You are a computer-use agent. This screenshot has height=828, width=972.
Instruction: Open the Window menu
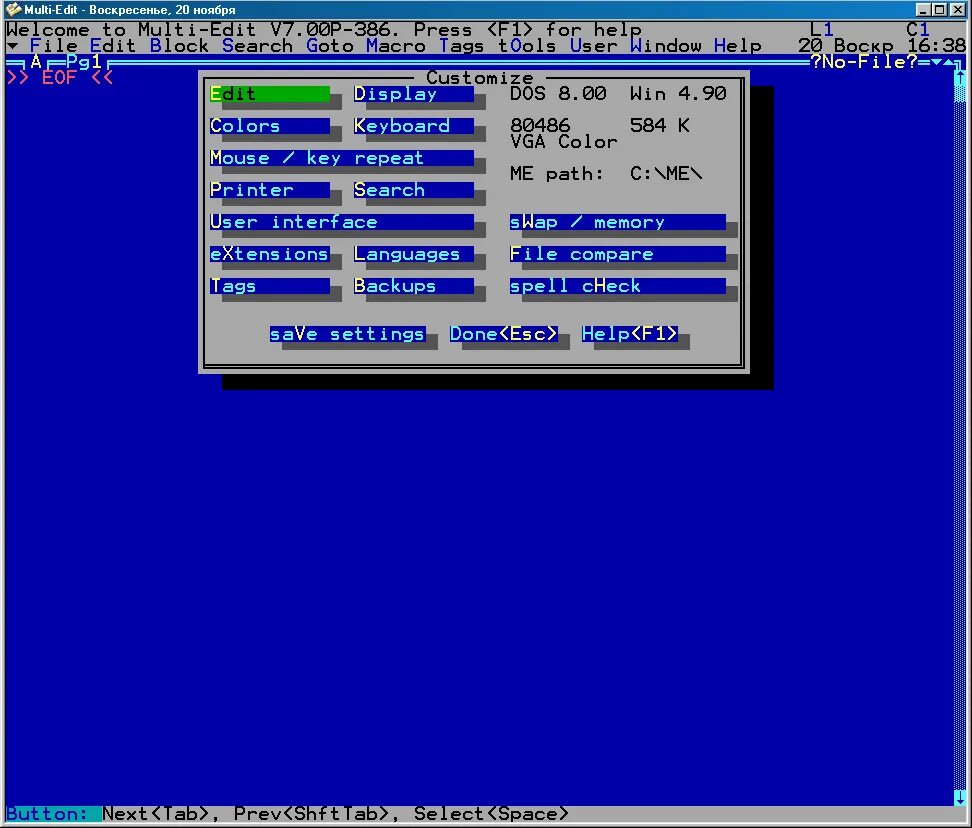tap(666, 46)
